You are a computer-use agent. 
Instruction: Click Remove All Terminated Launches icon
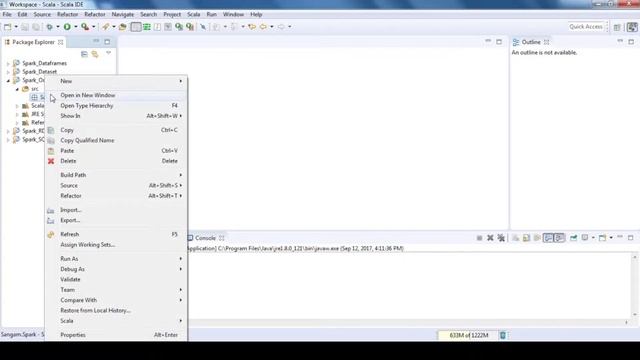click(x=501, y=238)
